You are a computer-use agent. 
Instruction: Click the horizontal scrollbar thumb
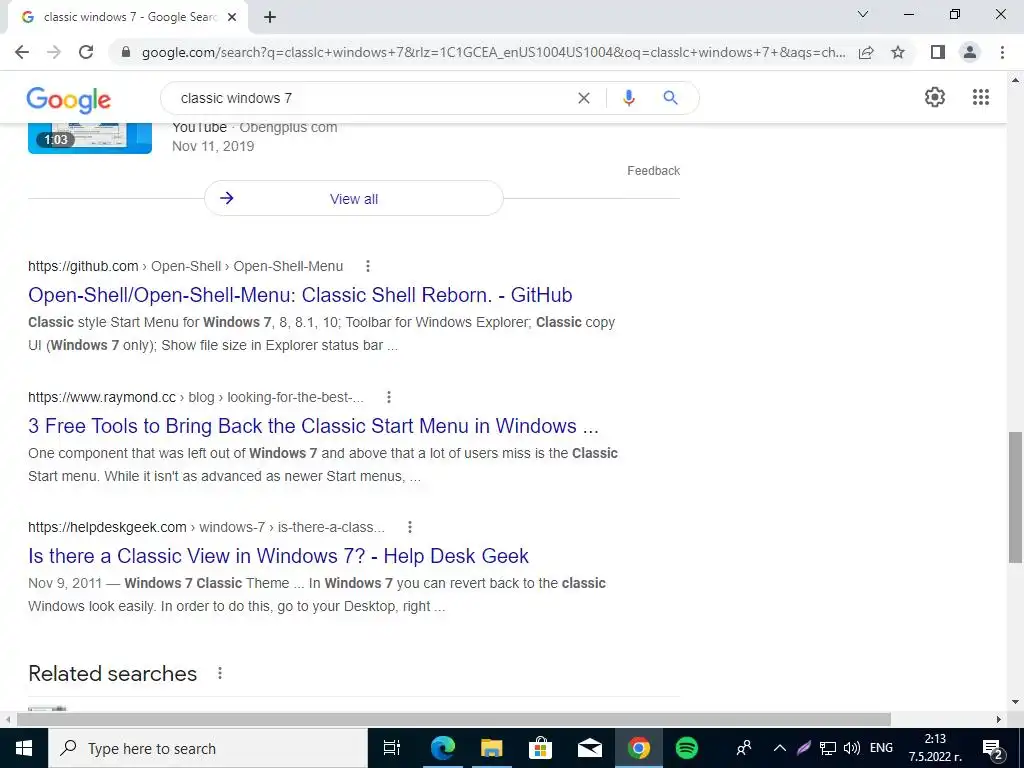[x=454, y=720]
